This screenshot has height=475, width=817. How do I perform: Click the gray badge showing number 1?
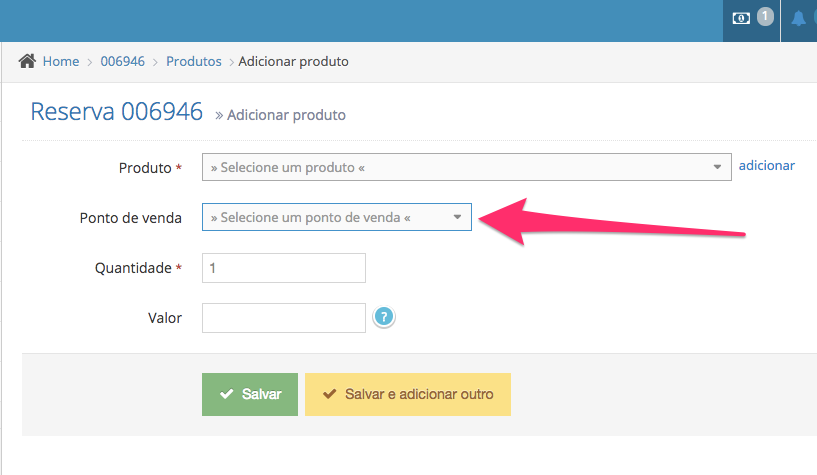pos(765,16)
